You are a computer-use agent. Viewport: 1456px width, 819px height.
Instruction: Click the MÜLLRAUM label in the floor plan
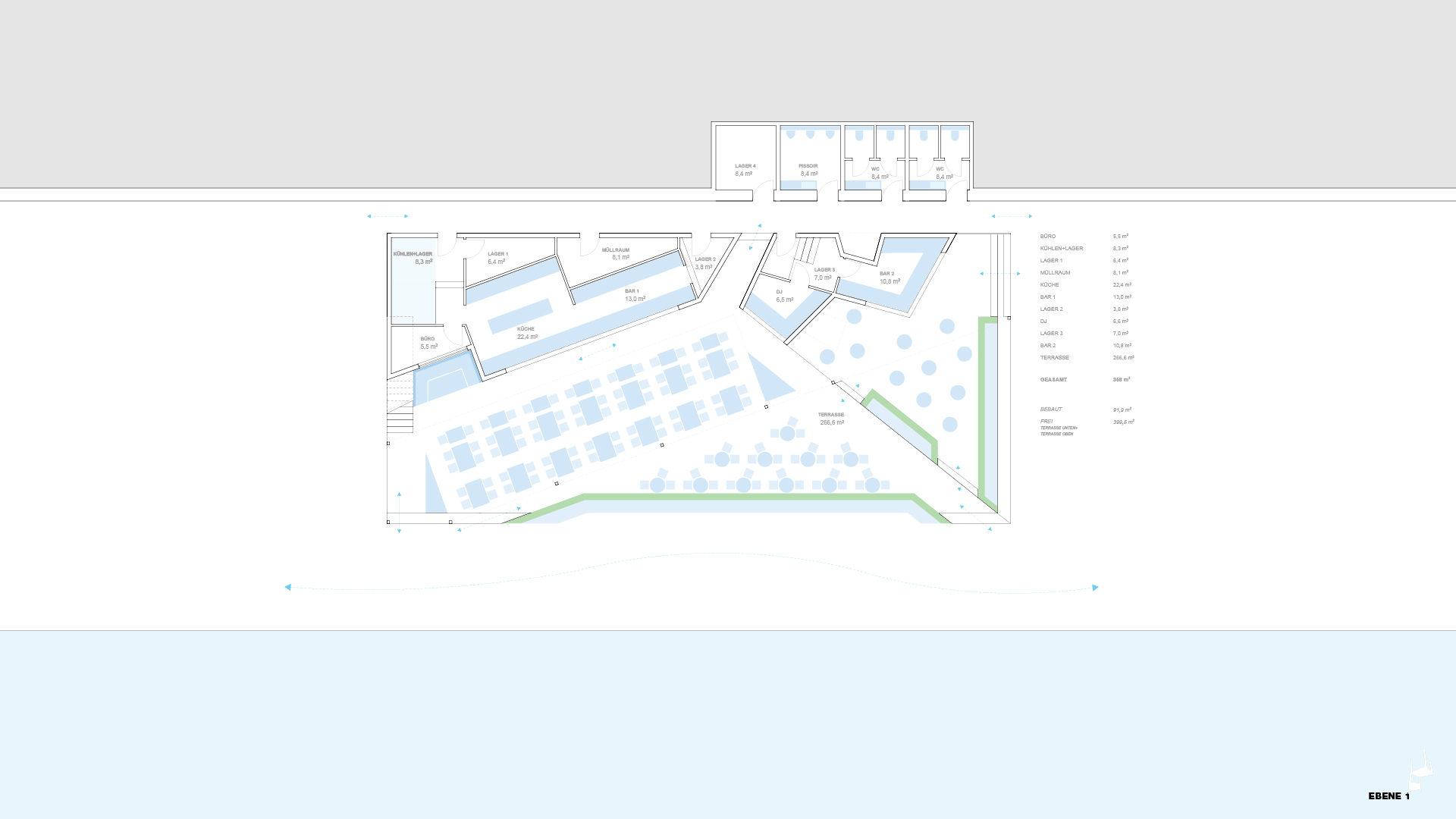coord(616,250)
